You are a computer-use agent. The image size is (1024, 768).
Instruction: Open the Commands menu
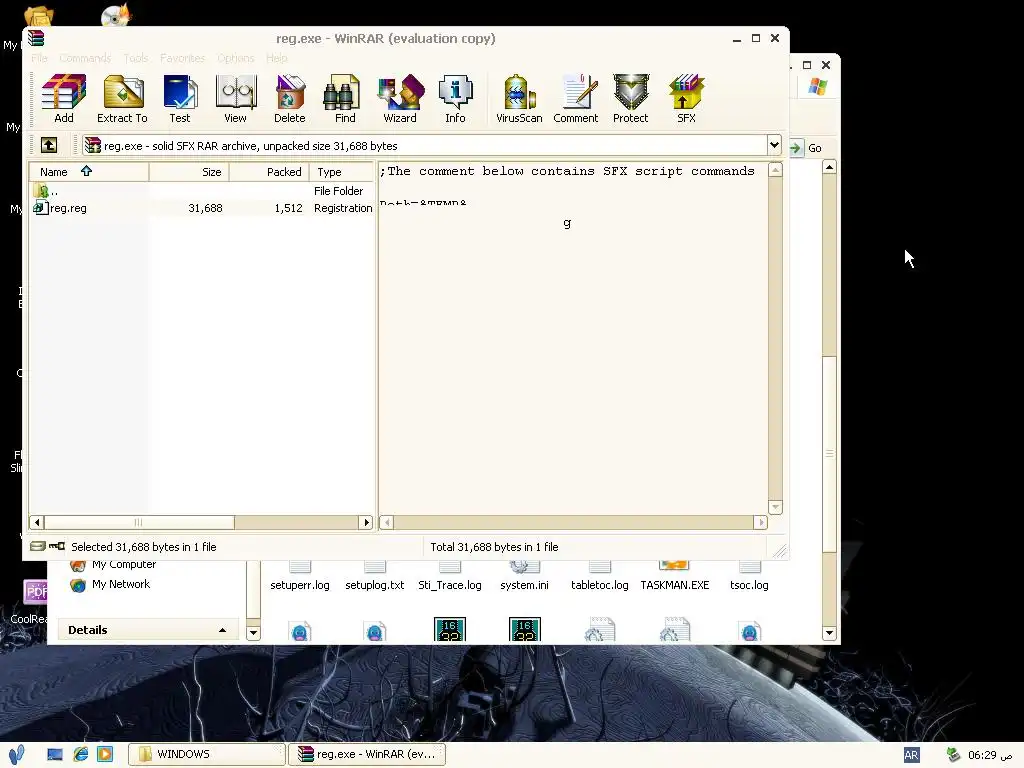[85, 58]
